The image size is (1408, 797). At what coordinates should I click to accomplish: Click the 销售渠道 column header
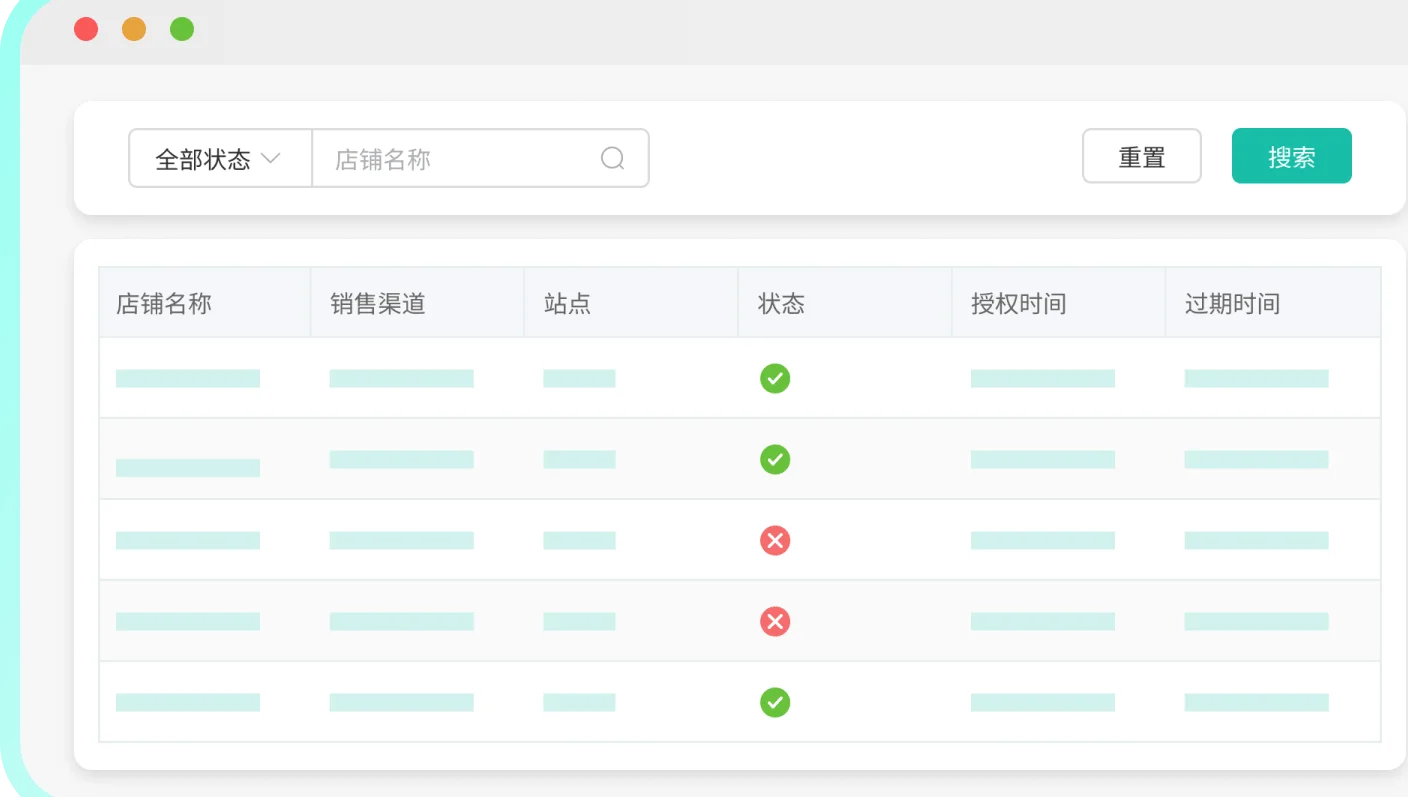418,303
